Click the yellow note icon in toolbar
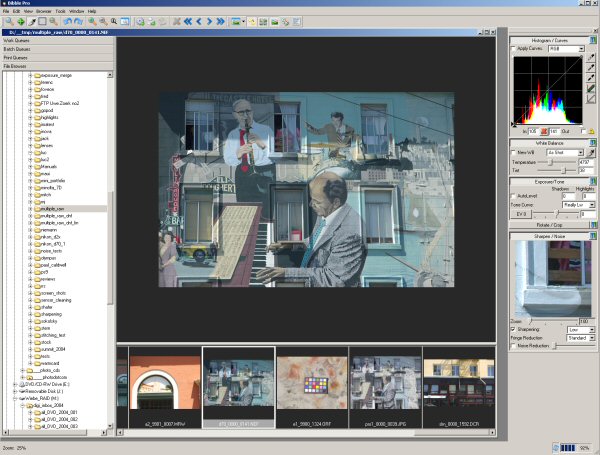 (252, 22)
